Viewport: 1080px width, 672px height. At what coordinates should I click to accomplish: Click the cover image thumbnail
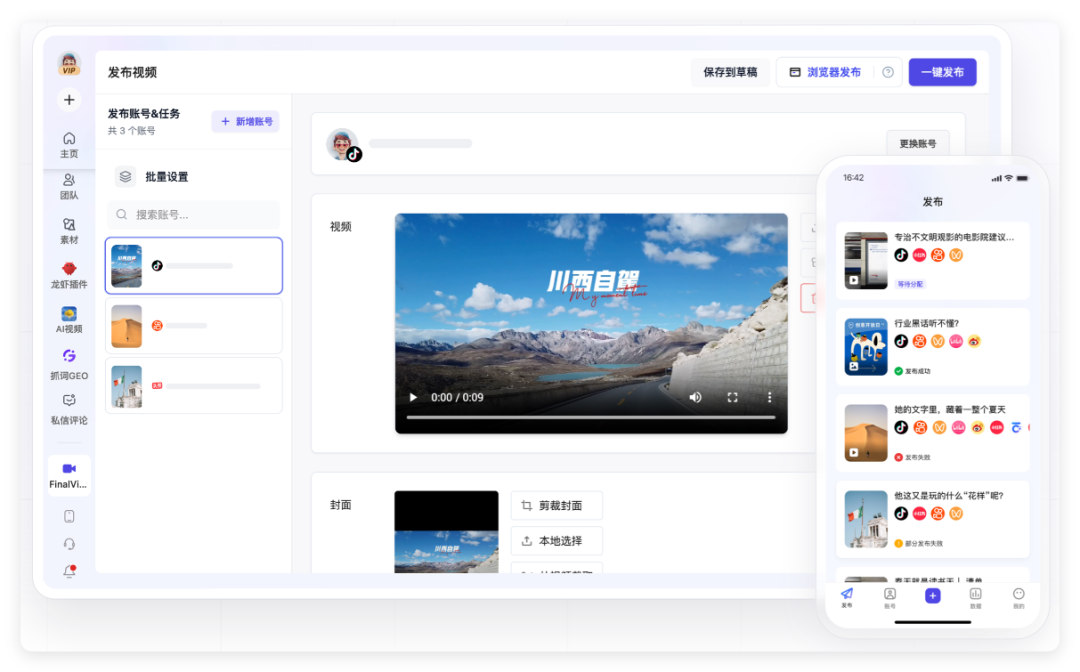446,532
